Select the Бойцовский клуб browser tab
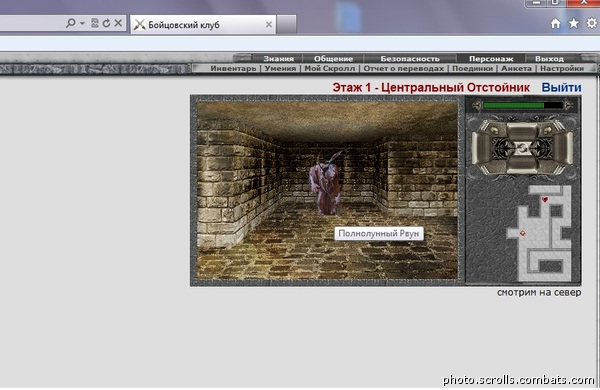 [203, 24]
